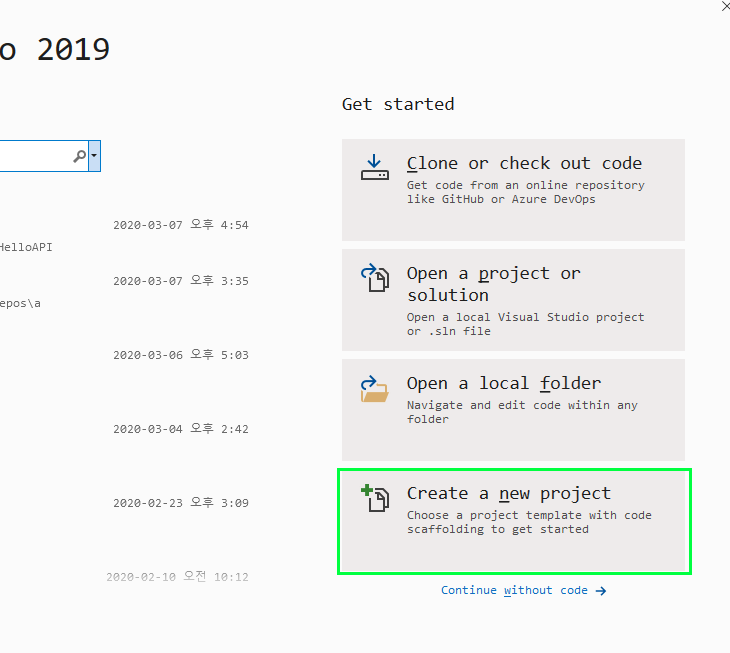Open the recent item dated 2020-03-06 오후 5:03
Screen dimensions: 730x653
tap(181, 355)
